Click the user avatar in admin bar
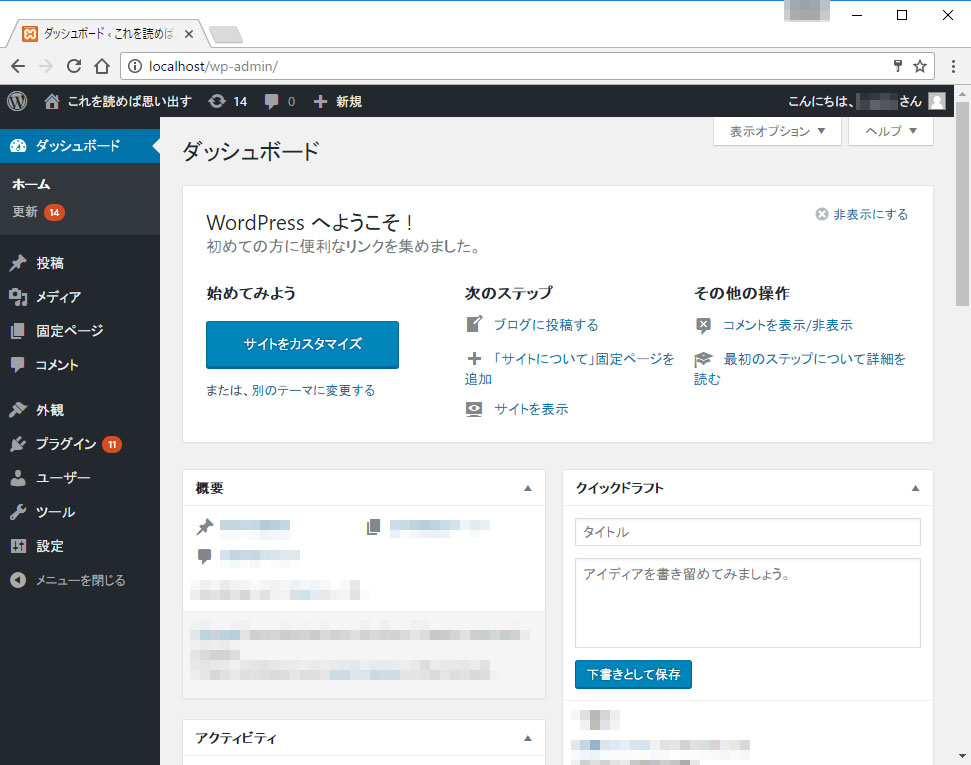971x765 pixels. point(937,101)
